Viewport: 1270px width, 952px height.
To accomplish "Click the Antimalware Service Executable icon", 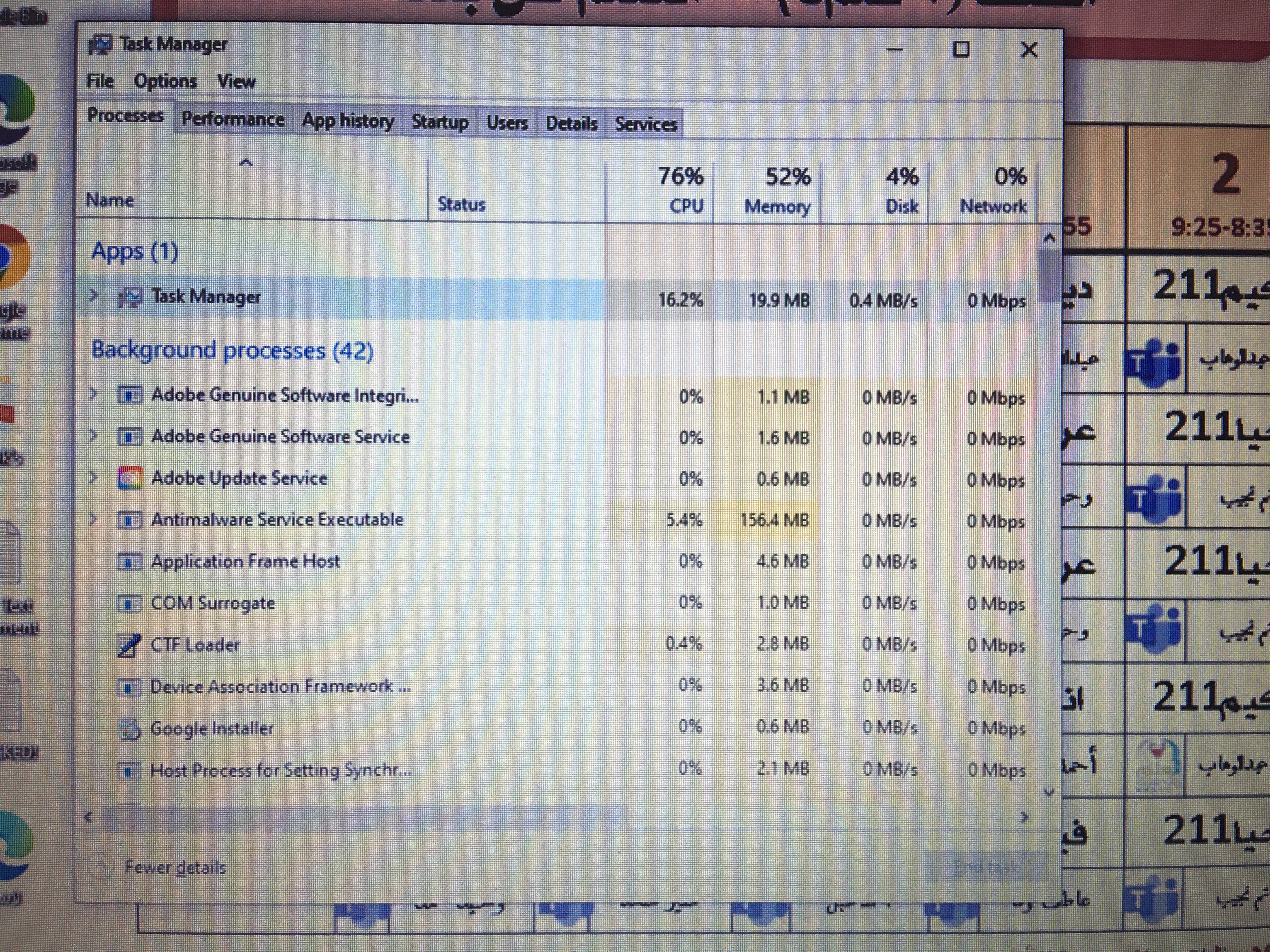I will click(129, 520).
